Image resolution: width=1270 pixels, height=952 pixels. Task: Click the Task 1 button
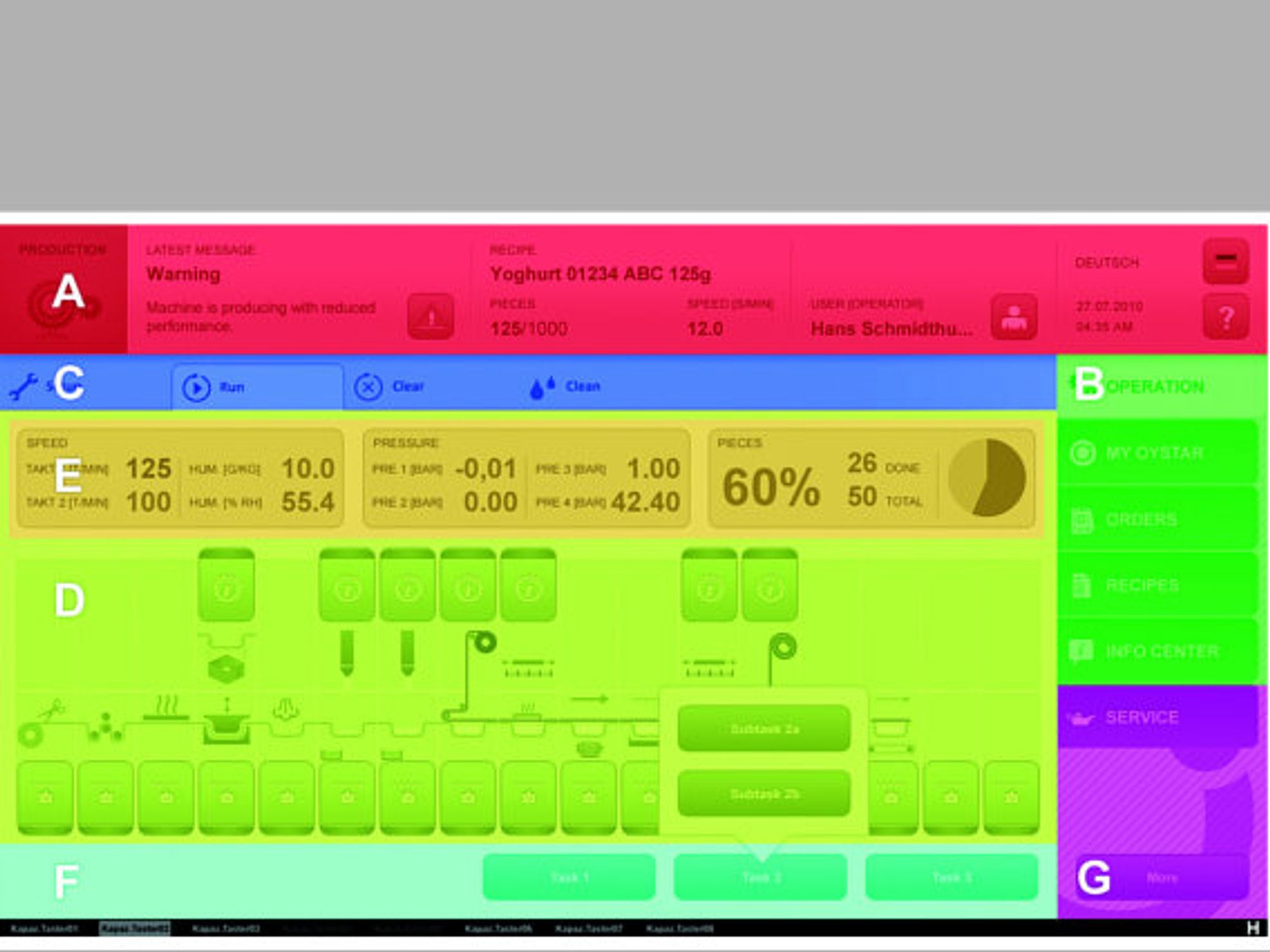coord(569,877)
